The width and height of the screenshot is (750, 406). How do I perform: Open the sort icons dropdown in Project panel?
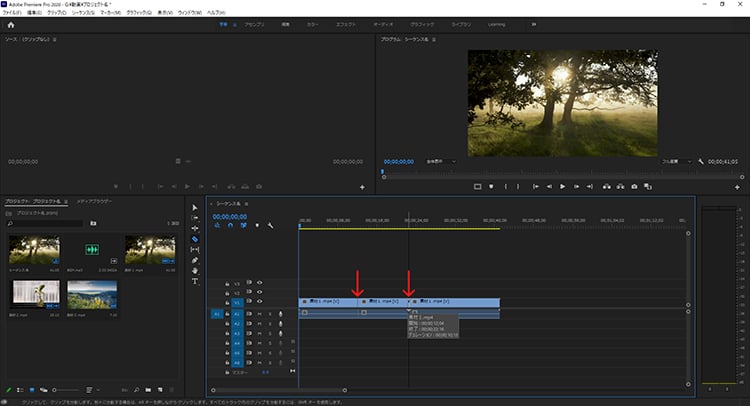[x=91, y=390]
